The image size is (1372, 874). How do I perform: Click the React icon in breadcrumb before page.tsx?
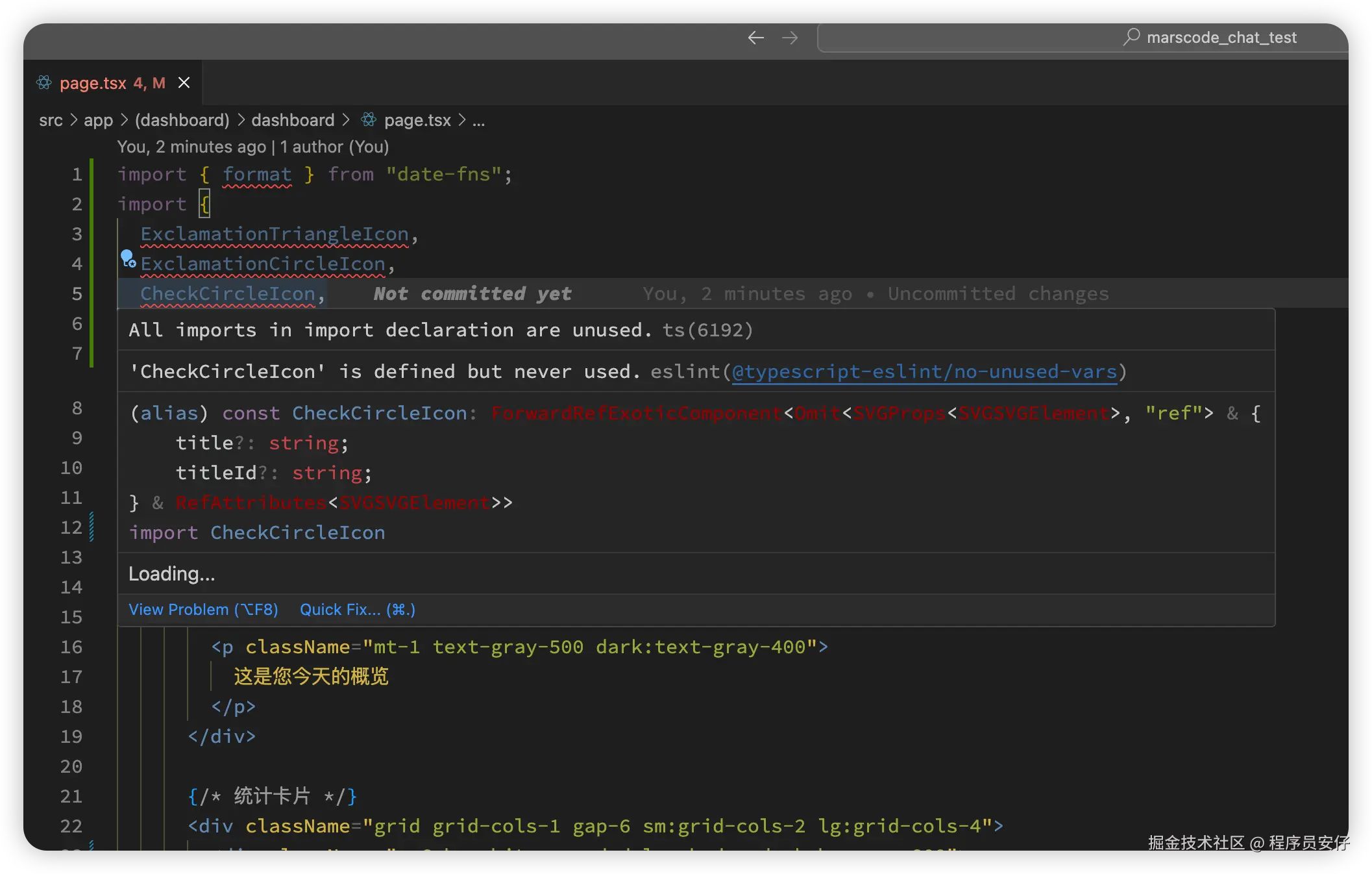coord(369,119)
